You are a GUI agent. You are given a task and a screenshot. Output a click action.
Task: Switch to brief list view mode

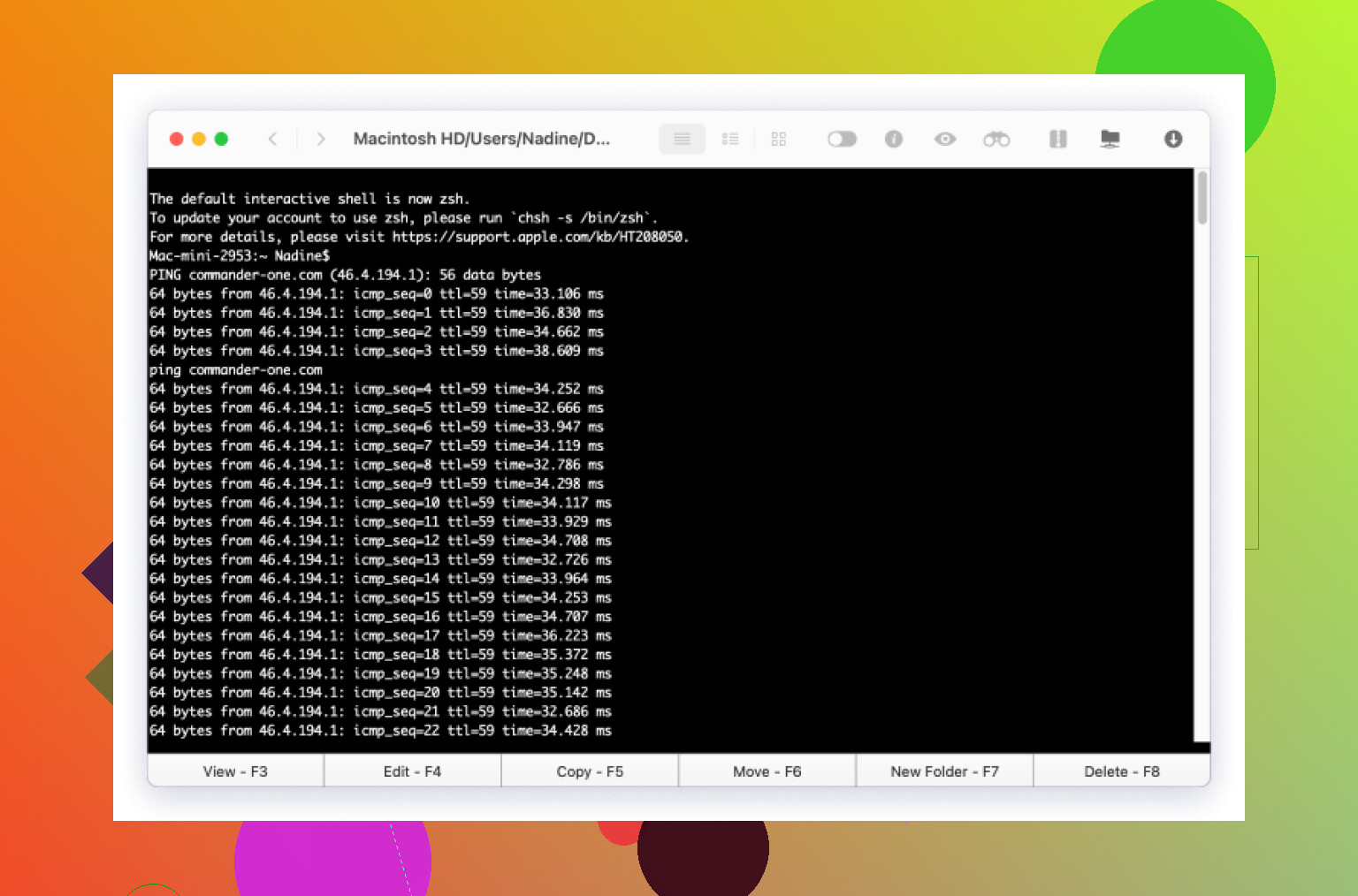(x=730, y=139)
